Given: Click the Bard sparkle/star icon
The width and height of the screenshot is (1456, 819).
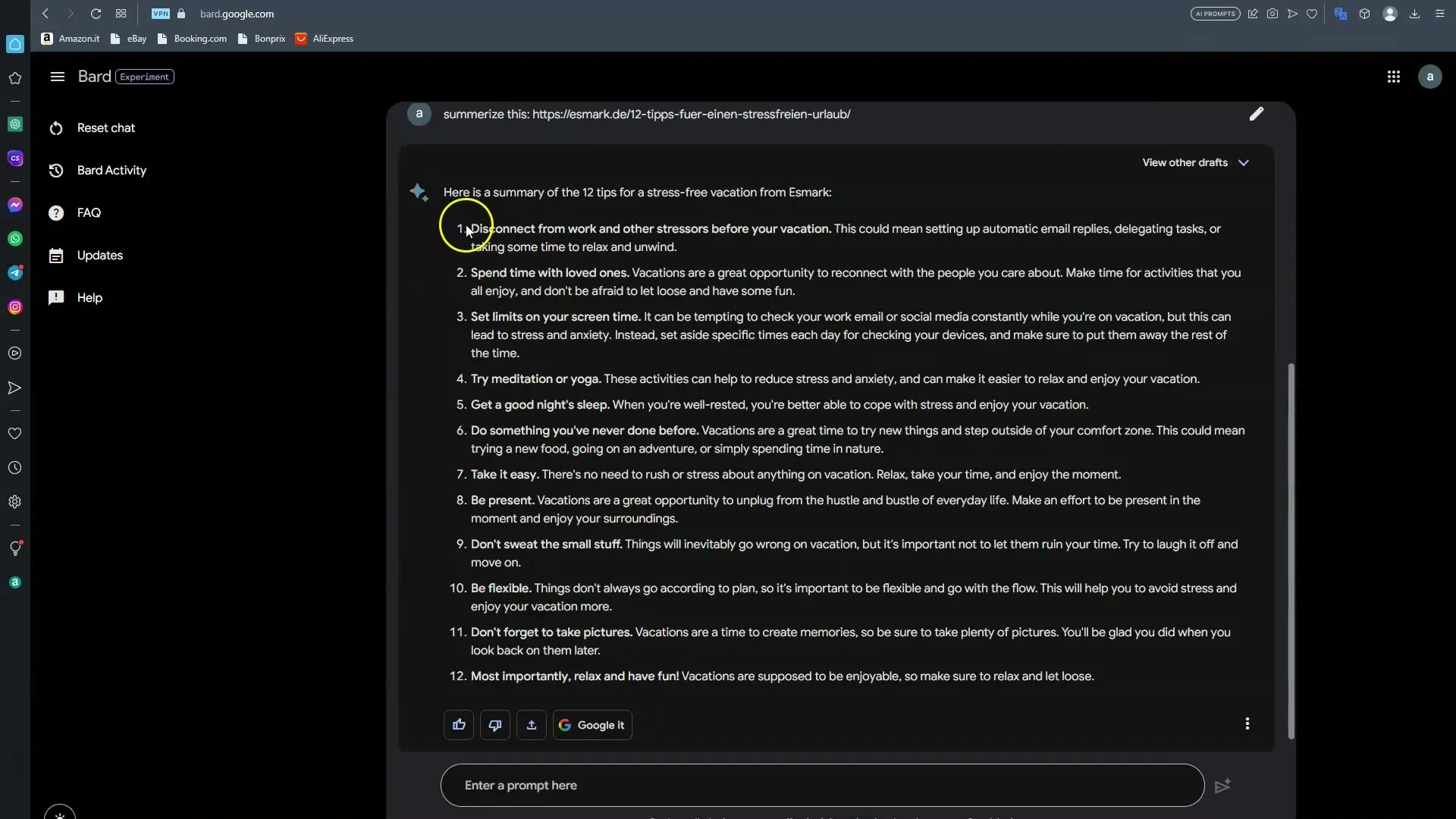Looking at the screenshot, I should [x=418, y=192].
